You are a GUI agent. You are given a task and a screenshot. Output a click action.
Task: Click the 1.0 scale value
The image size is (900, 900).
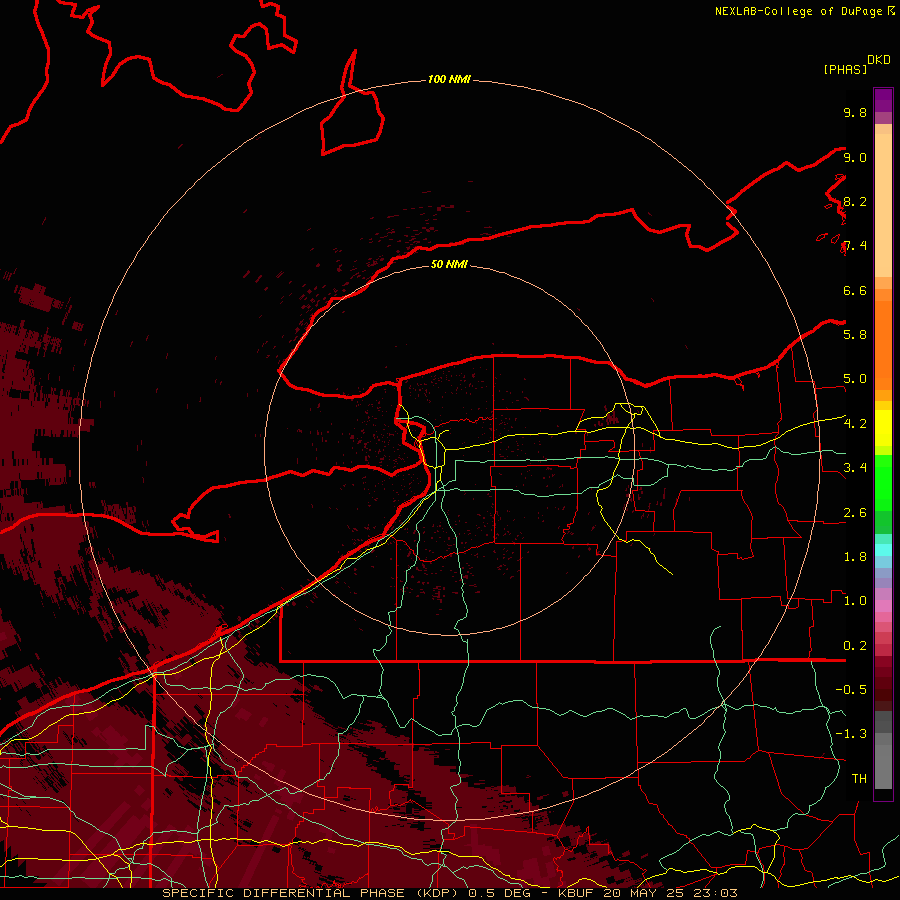[x=855, y=601]
